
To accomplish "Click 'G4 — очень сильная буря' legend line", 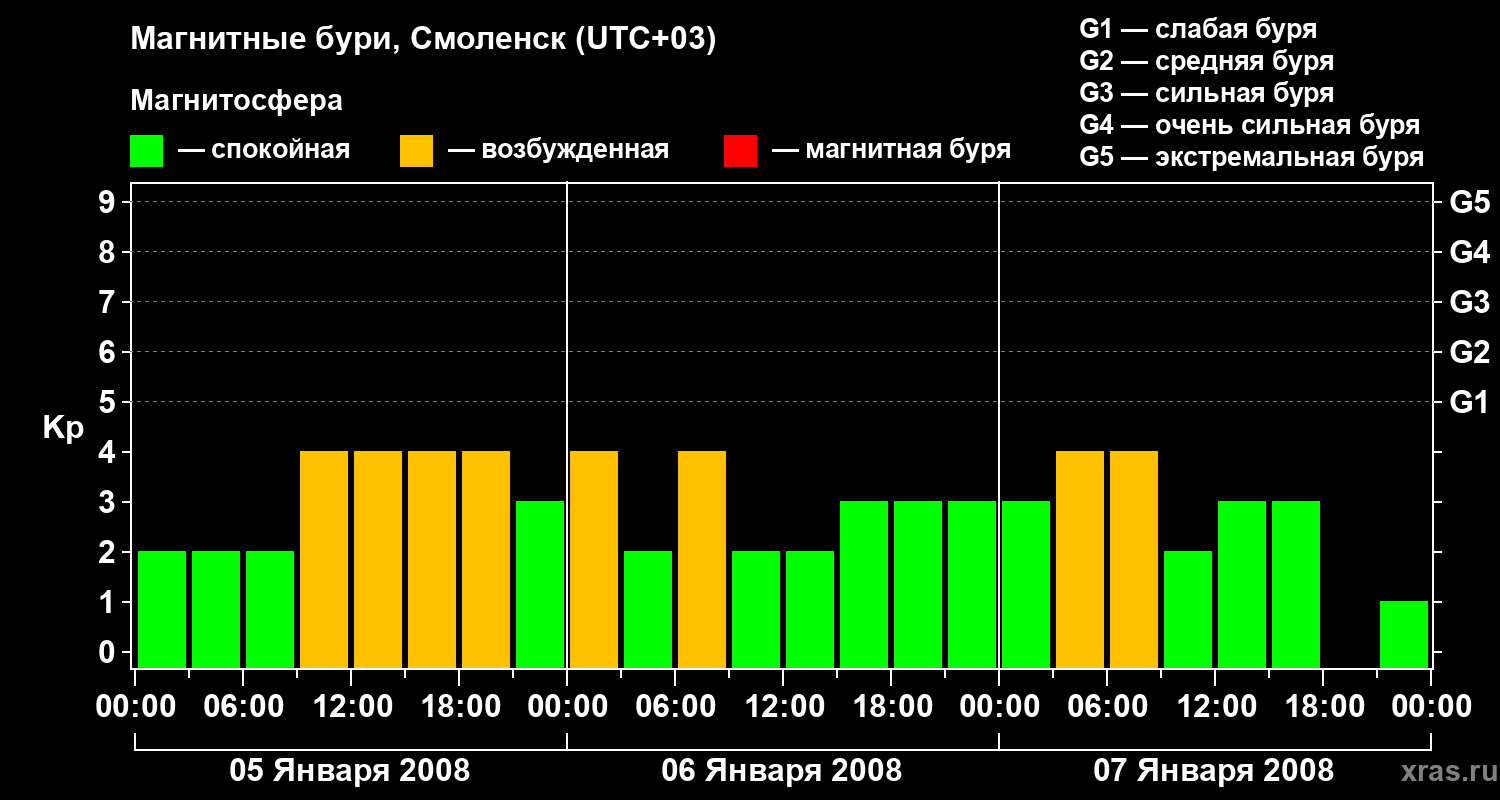I will pyautogui.click(x=1250, y=125).
